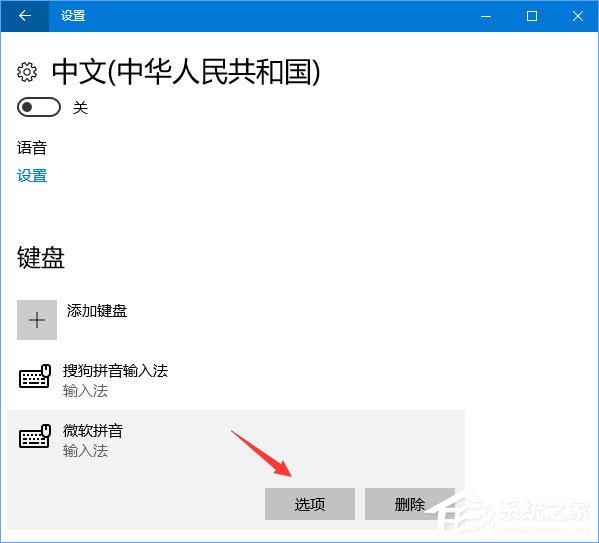Image resolution: width=599 pixels, height=543 pixels.
Task: Click the keyboard icon of 搜狗拼音输入法
Action: click(x=35, y=376)
